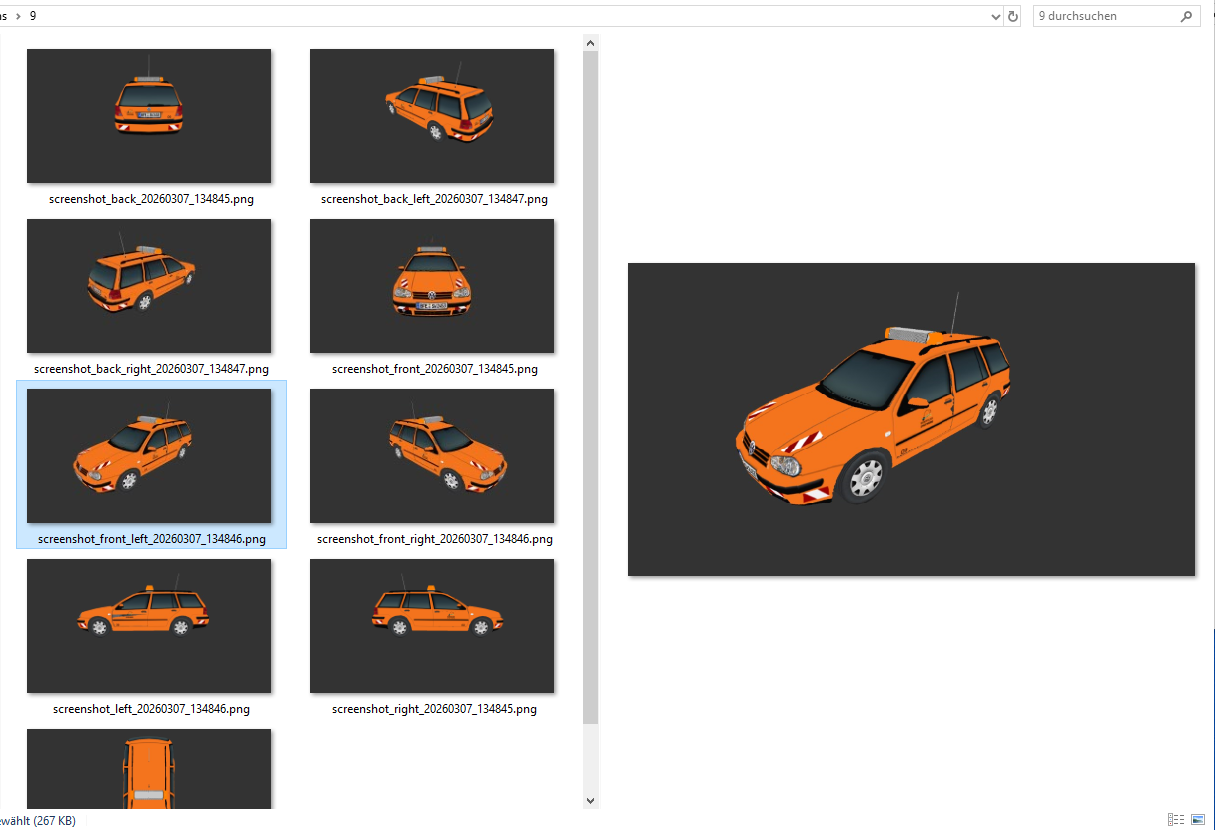Switch to large icons view in status bar
Screen dimensions: 1215x830
pyautogui.click(x=1198, y=819)
